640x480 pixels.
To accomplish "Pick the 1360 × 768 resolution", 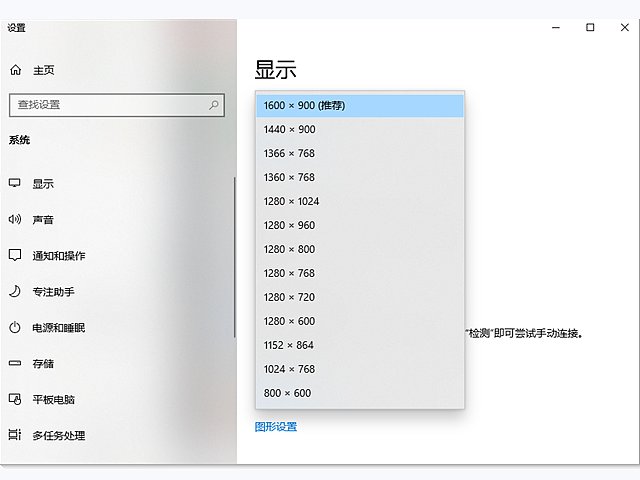I will point(360,178).
